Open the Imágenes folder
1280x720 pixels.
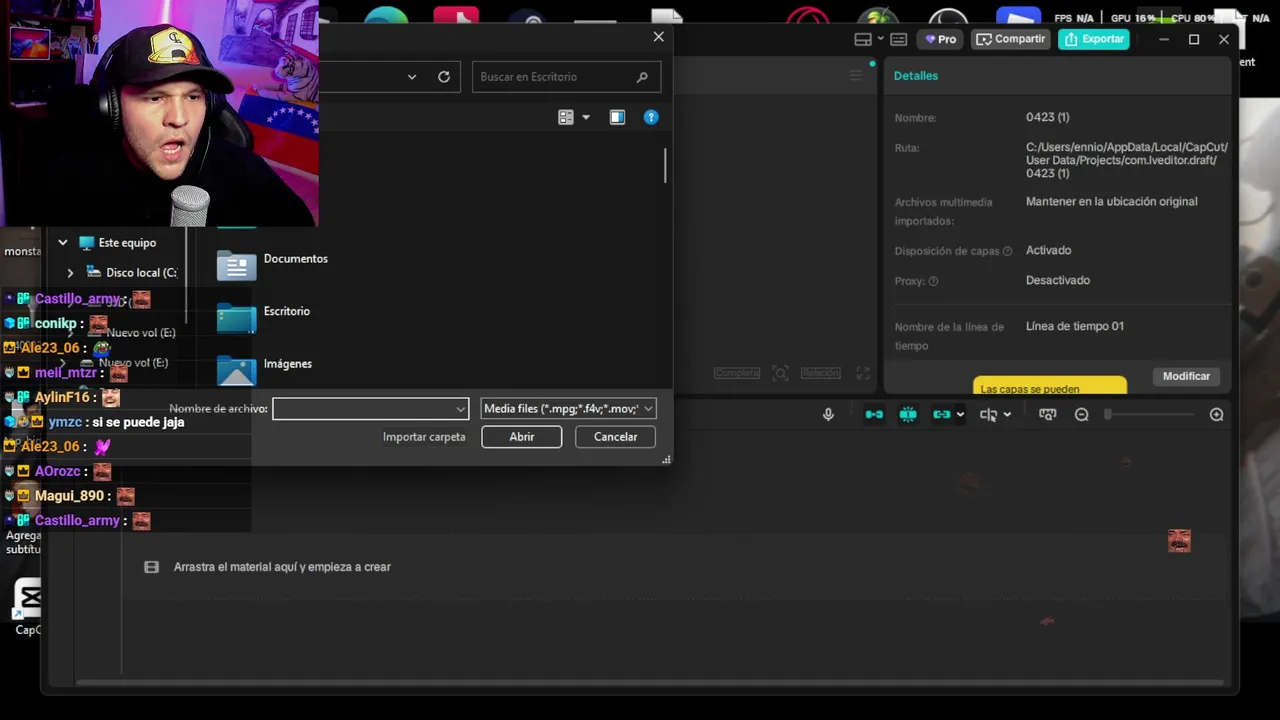[x=265, y=370]
